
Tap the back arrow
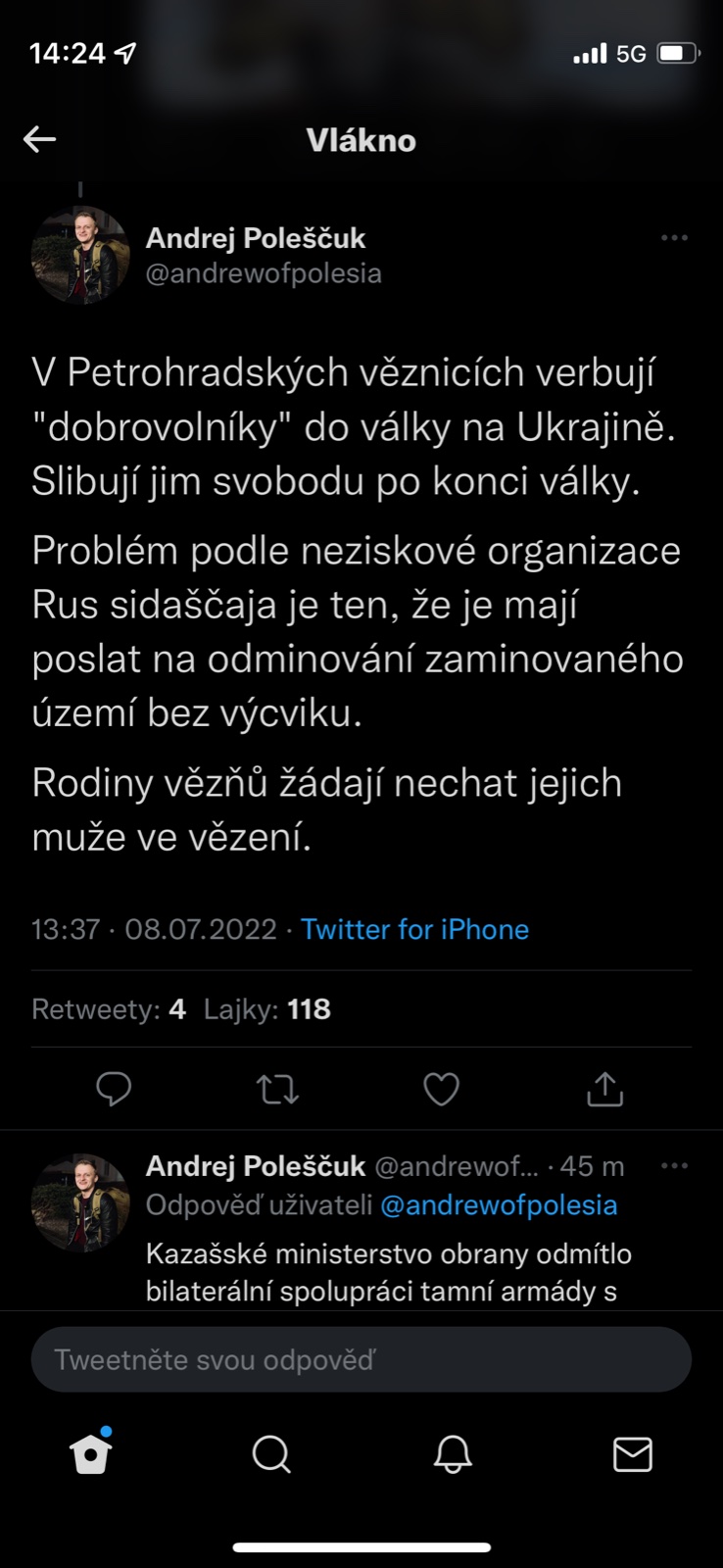pos(40,139)
